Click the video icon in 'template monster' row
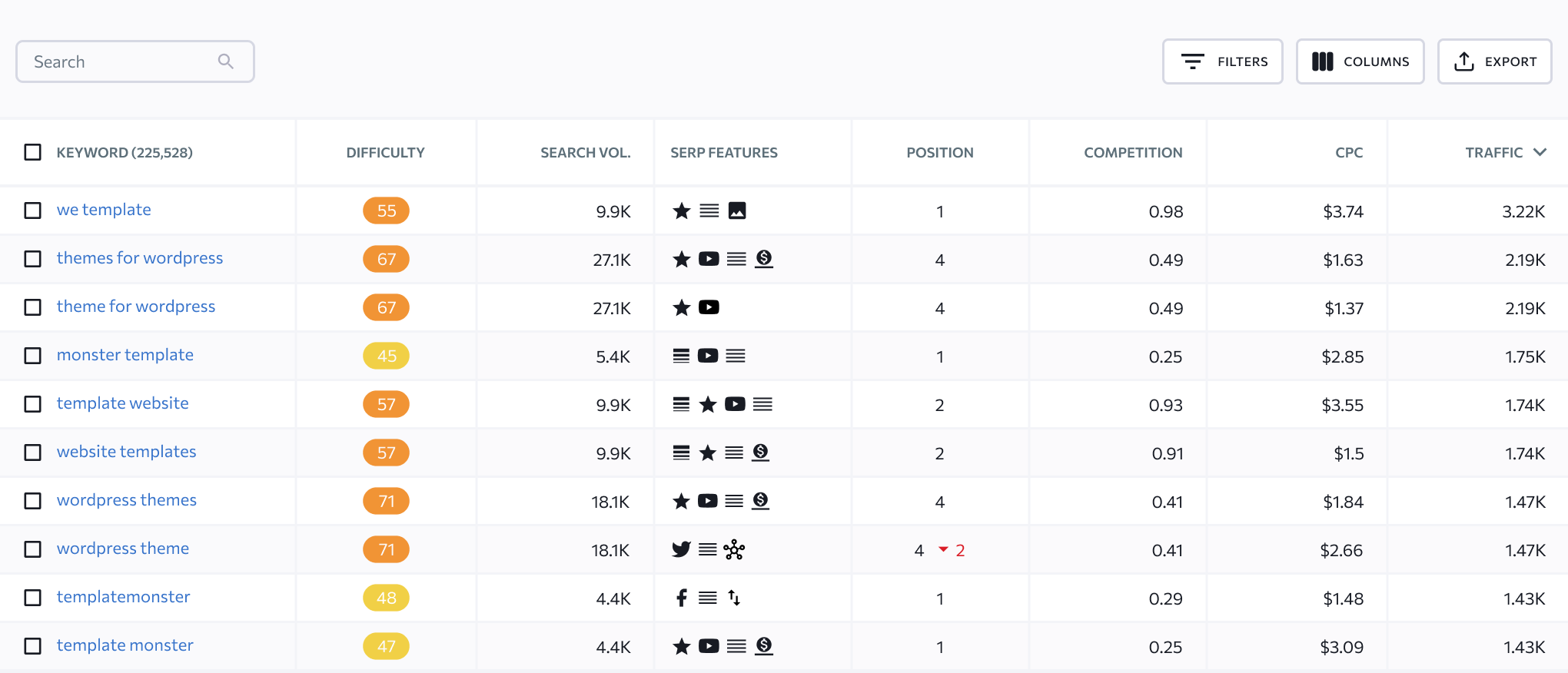The image size is (1568, 673). pyautogui.click(x=709, y=646)
